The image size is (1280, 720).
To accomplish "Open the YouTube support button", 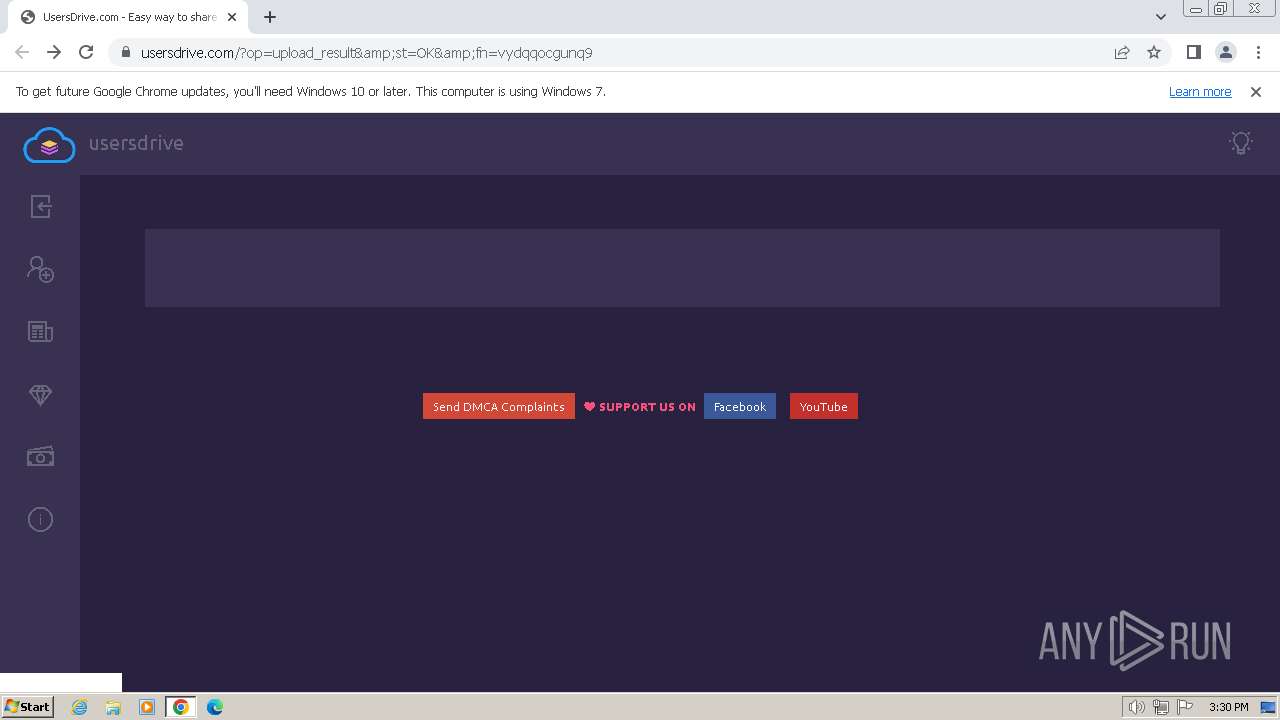I will click(824, 406).
